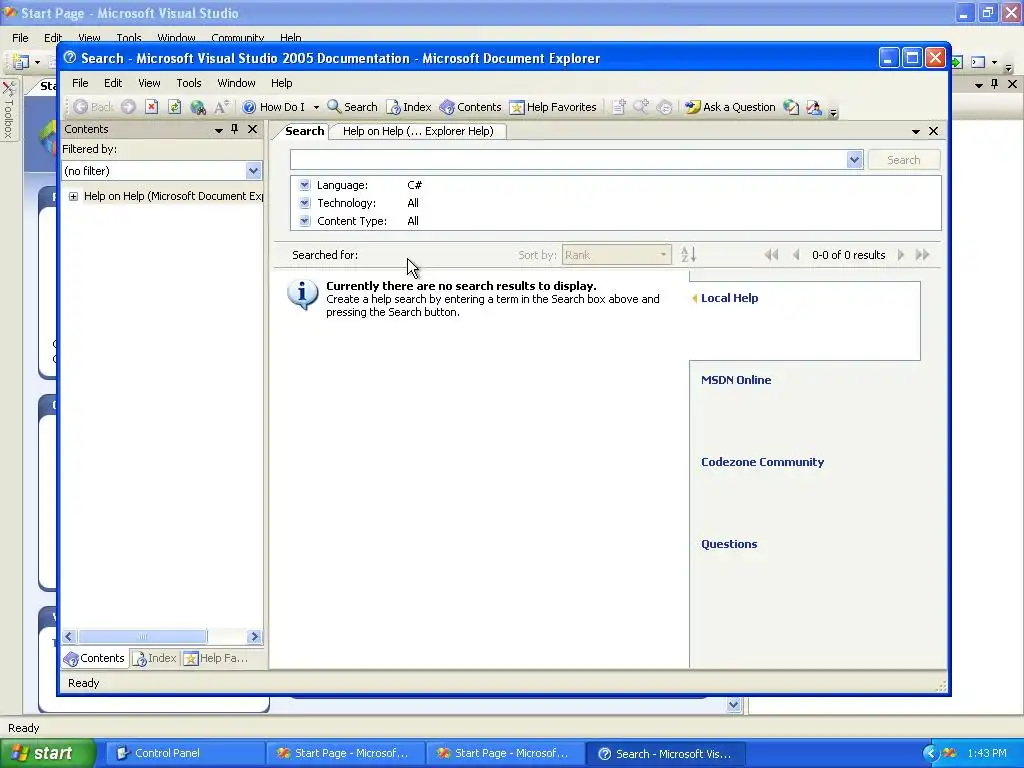Toggle the sort order A-Z icon
Viewport: 1024px width, 768px height.
click(x=688, y=255)
